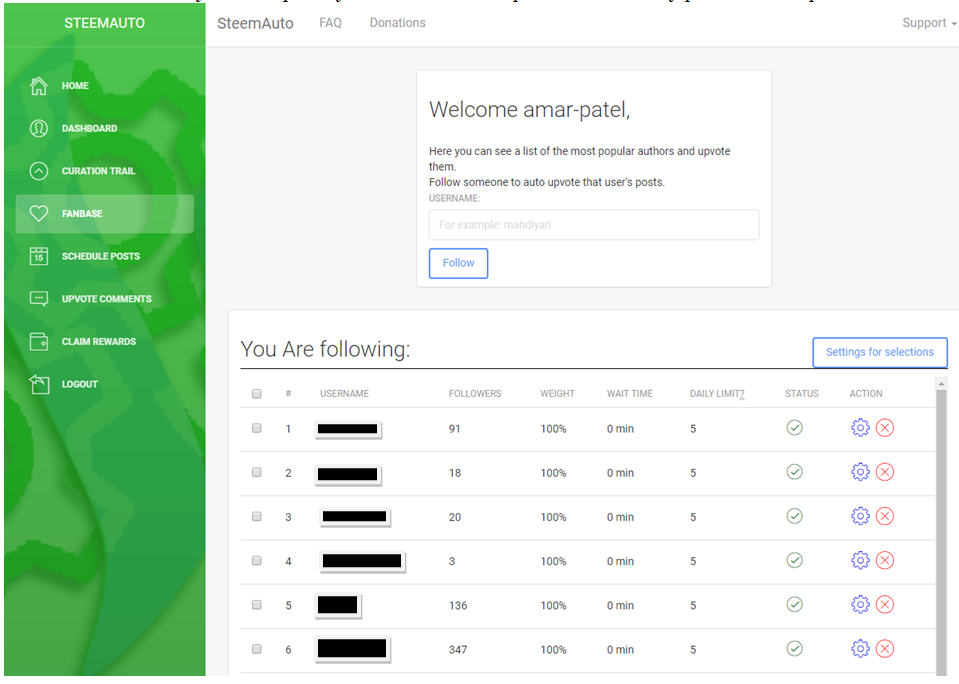Screen dimensions: 959x684
Task: Open the Donations page
Action: pyautogui.click(x=398, y=23)
